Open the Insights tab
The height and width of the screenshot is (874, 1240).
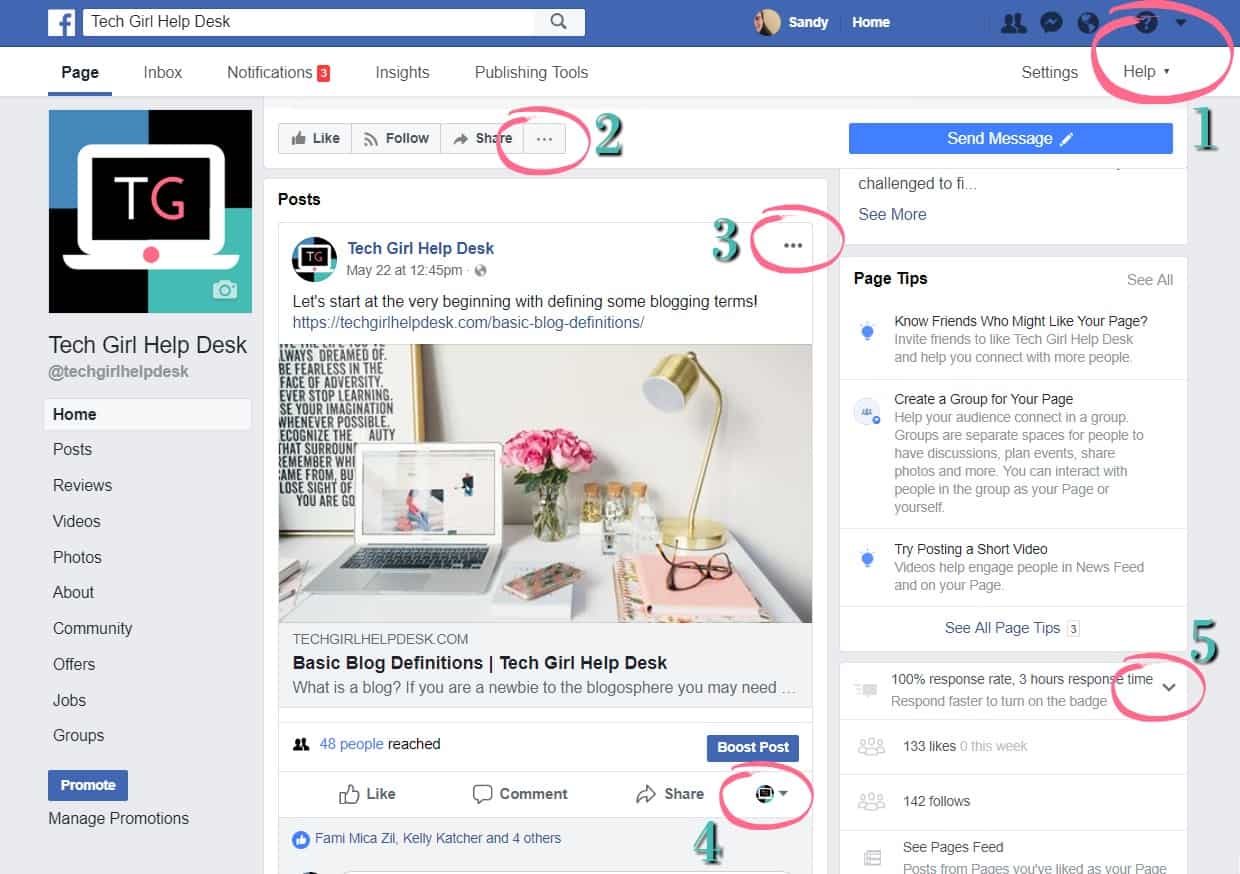click(402, 72)
